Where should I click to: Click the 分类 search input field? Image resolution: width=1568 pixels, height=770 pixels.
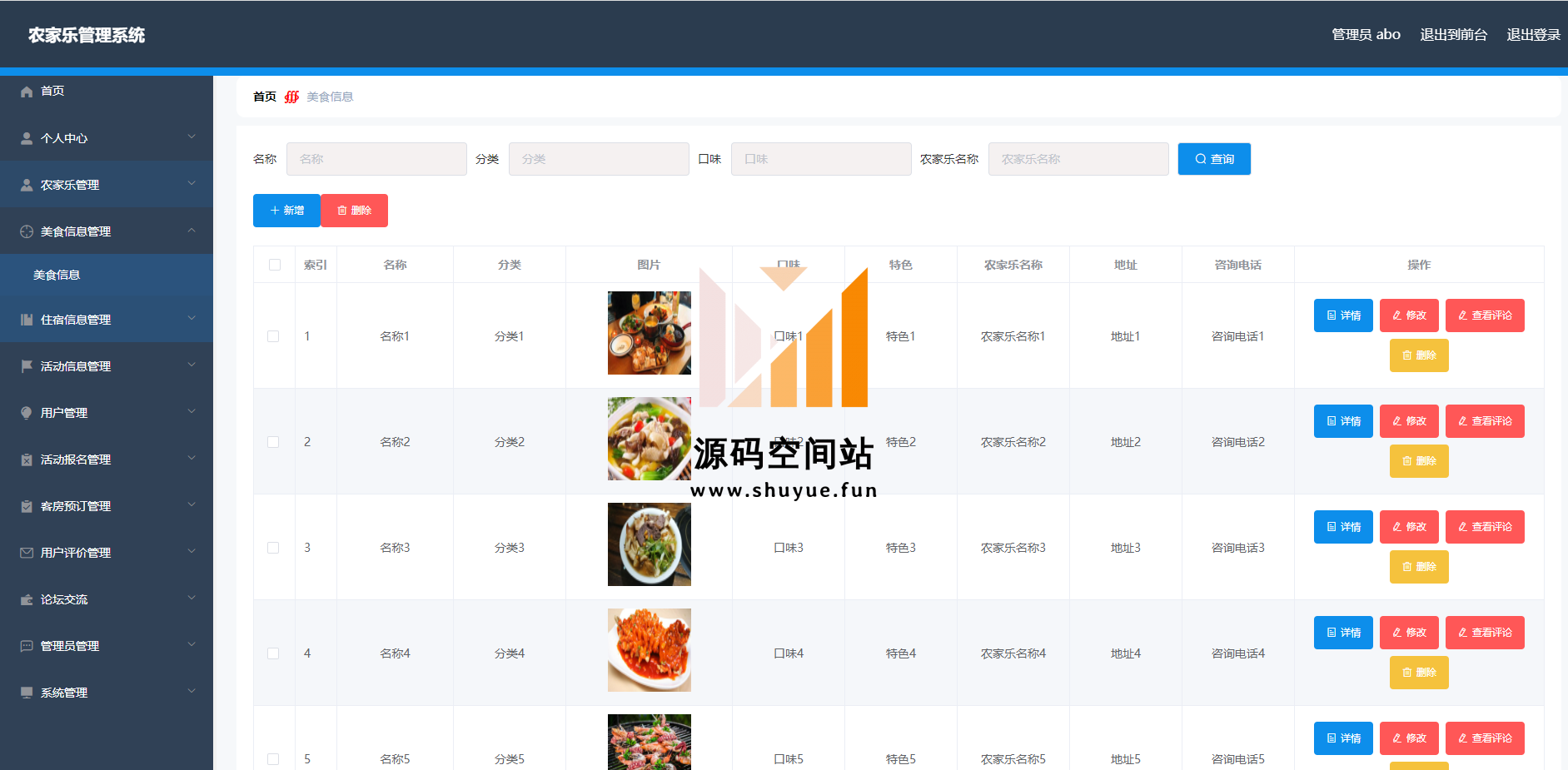pyautogui.click(x=599, y=159)
